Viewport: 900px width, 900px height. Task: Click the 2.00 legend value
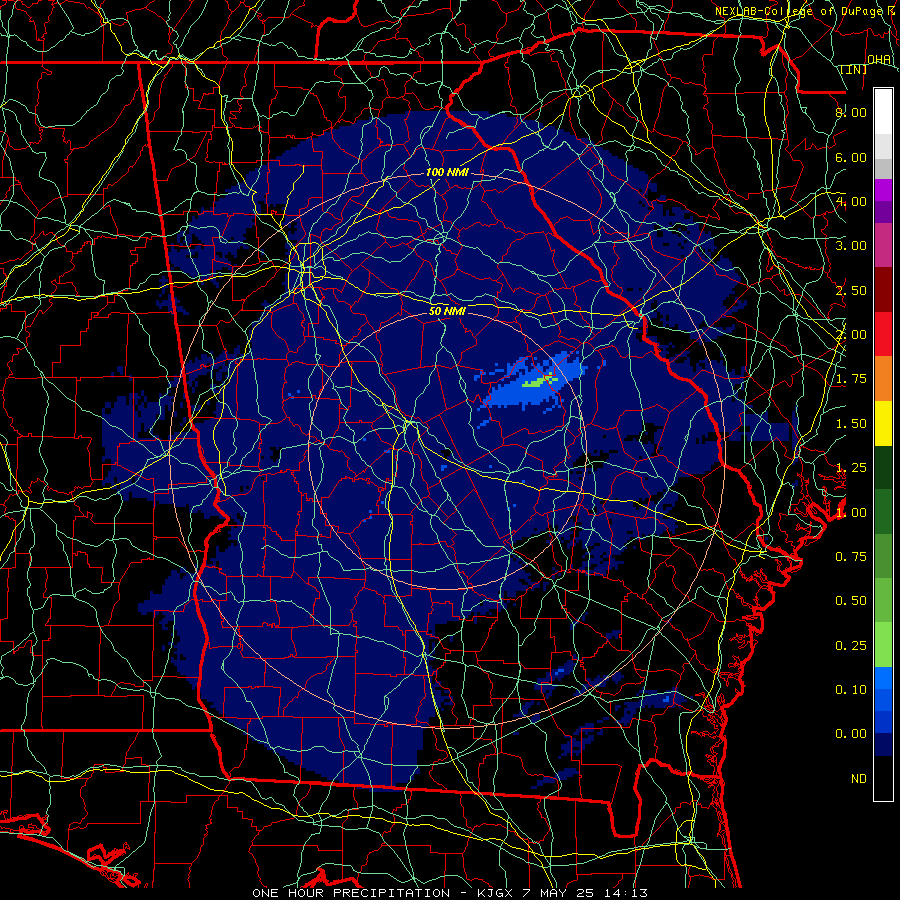[x=851, y=335]
